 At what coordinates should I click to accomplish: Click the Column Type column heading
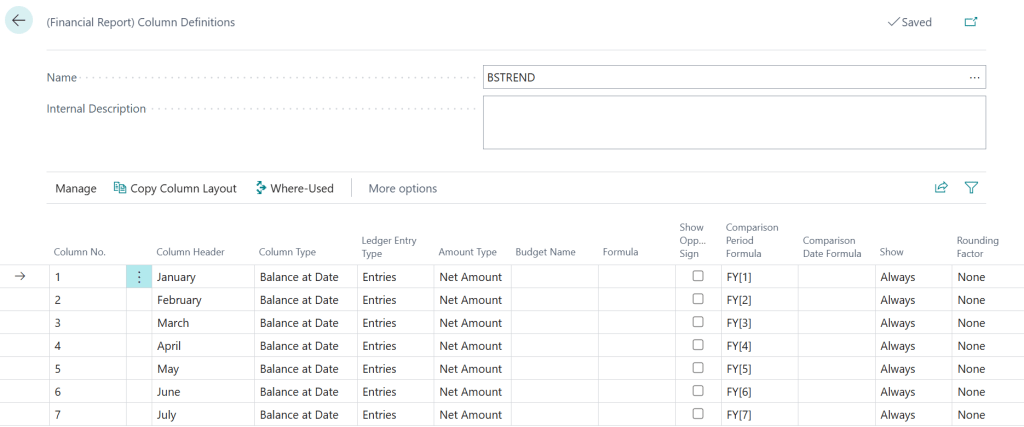[287, 252]
